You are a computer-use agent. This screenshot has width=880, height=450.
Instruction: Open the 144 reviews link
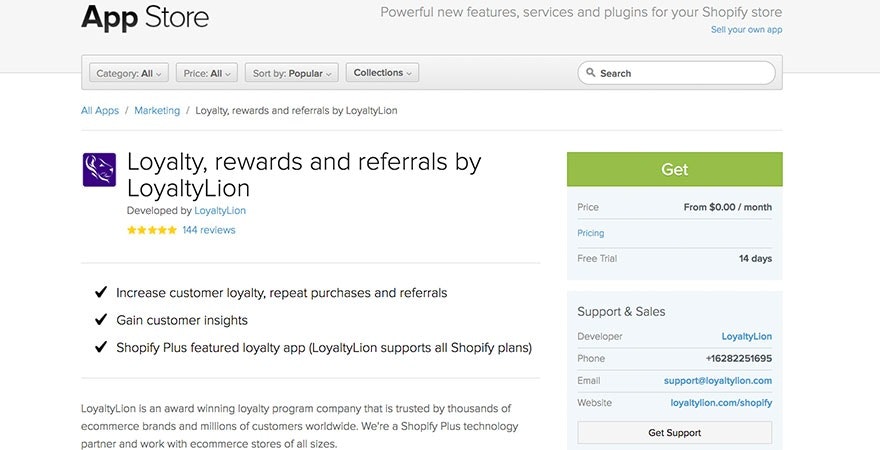click(x=209, y=230)
